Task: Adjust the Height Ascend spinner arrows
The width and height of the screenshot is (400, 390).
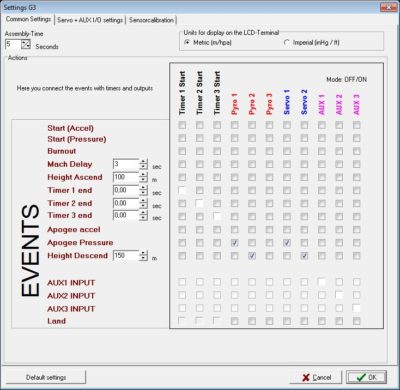Action: coord(143,177)
